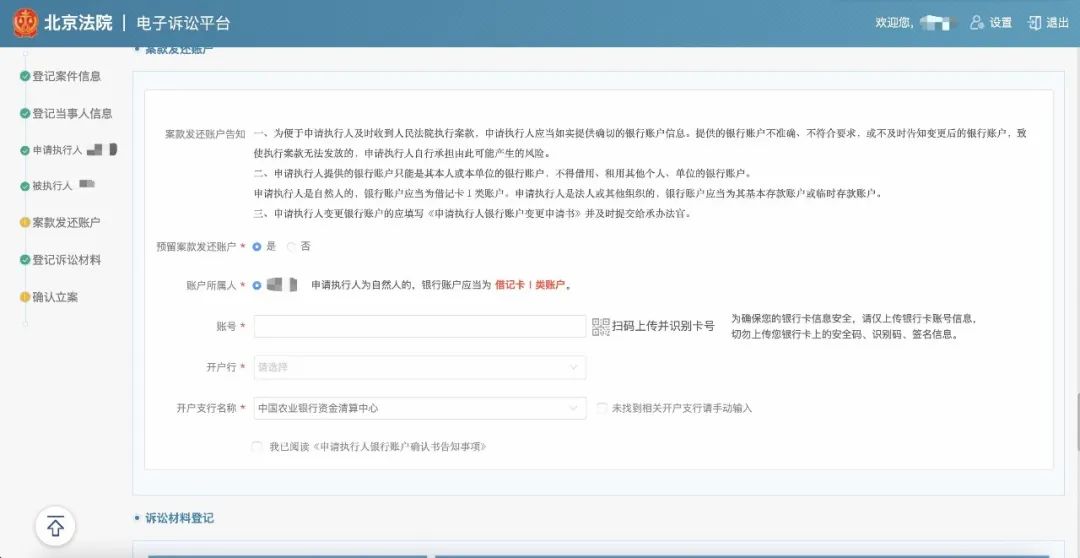1080x558 pixels.
Task: Click 电子诉讼平台 header title
Action: (183, 23)
